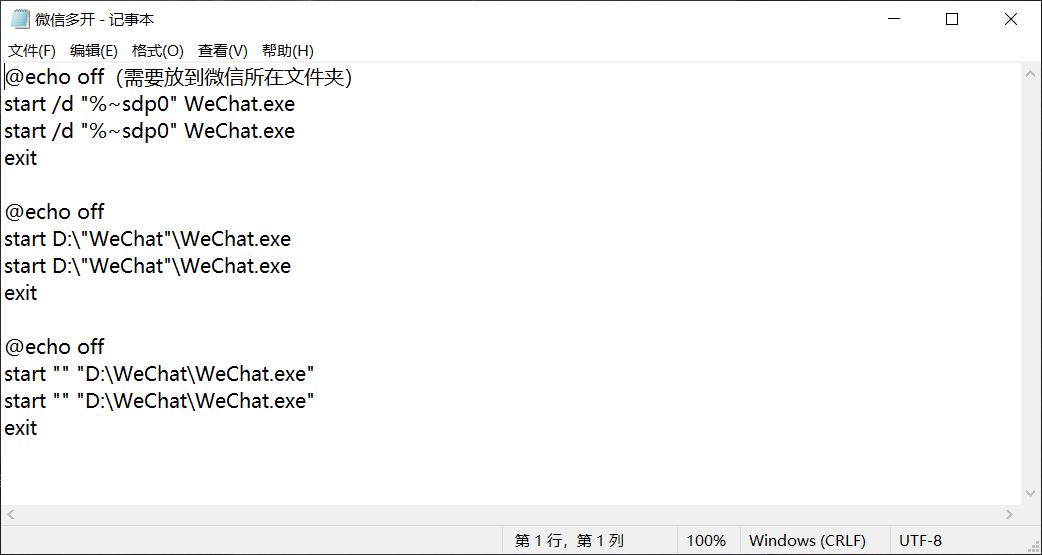Place cursor on the last exit line
Viewport: 1042px width, 555px height.
21,428
